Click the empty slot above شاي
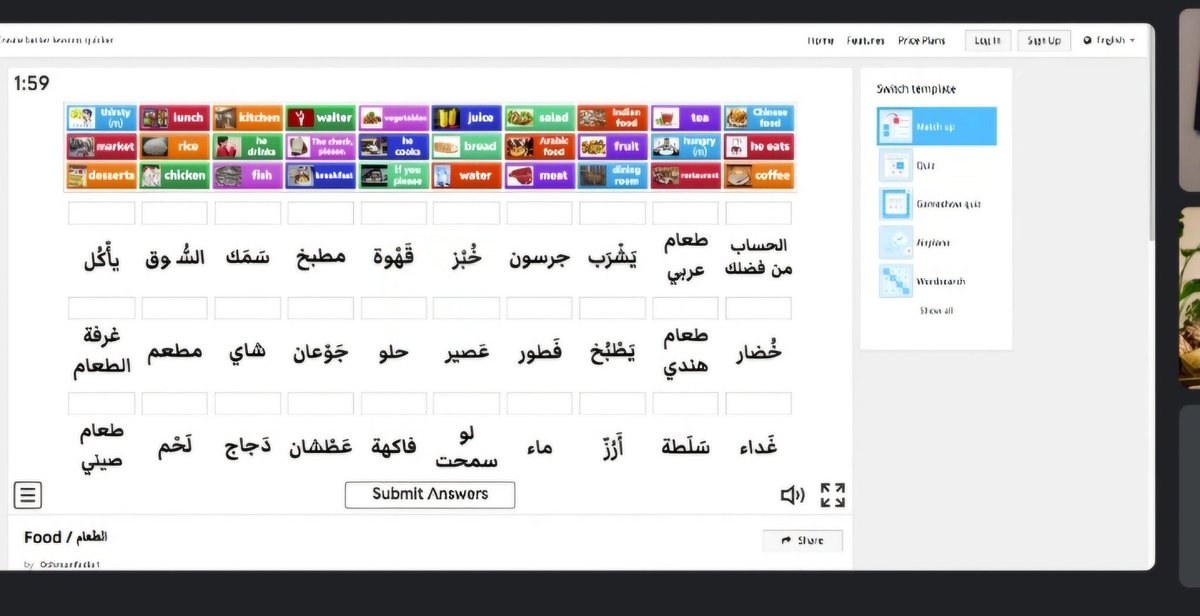 (x=247, y=308)
